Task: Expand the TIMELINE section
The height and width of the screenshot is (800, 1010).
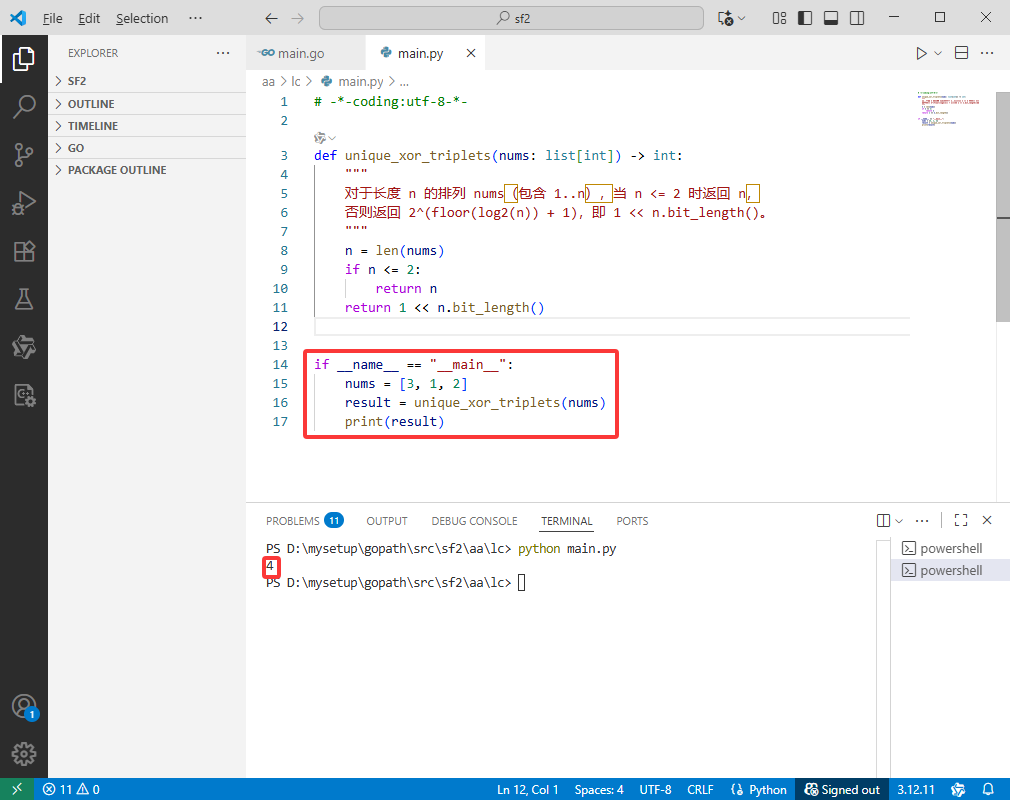Action: pos(147,126)
